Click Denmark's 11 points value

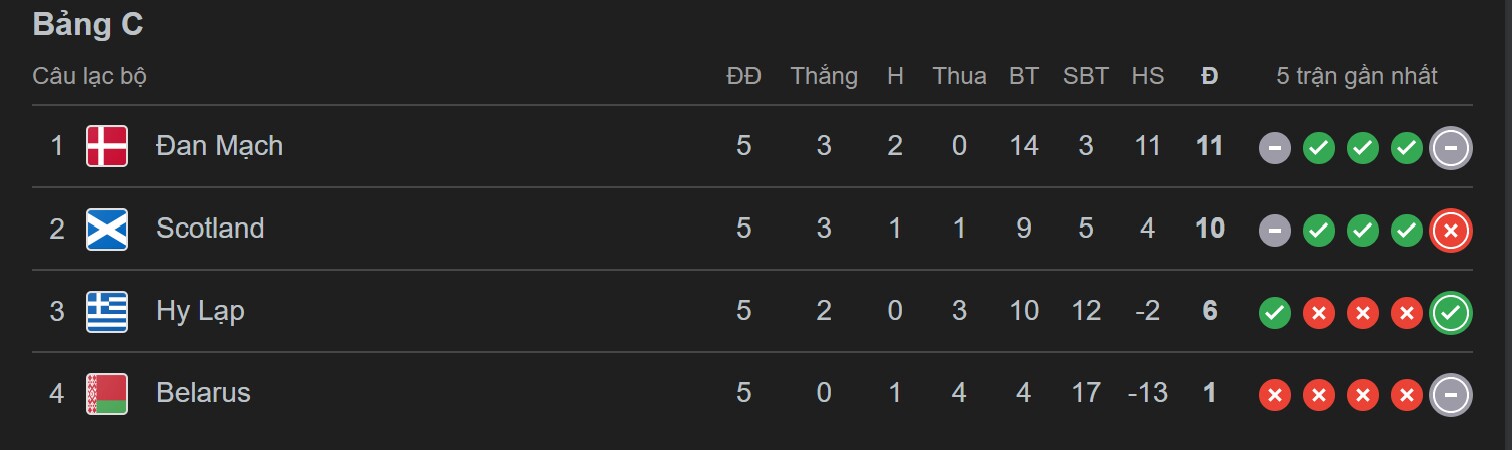coord(1209,146)
